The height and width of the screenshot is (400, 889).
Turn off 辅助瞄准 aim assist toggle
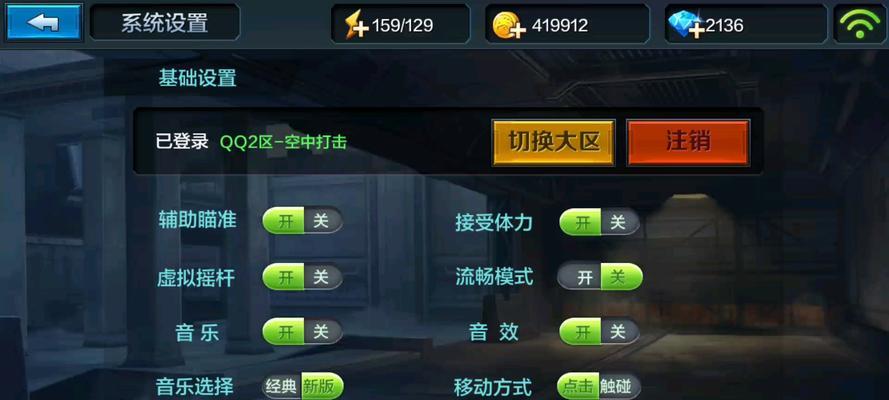coord(321,220)
